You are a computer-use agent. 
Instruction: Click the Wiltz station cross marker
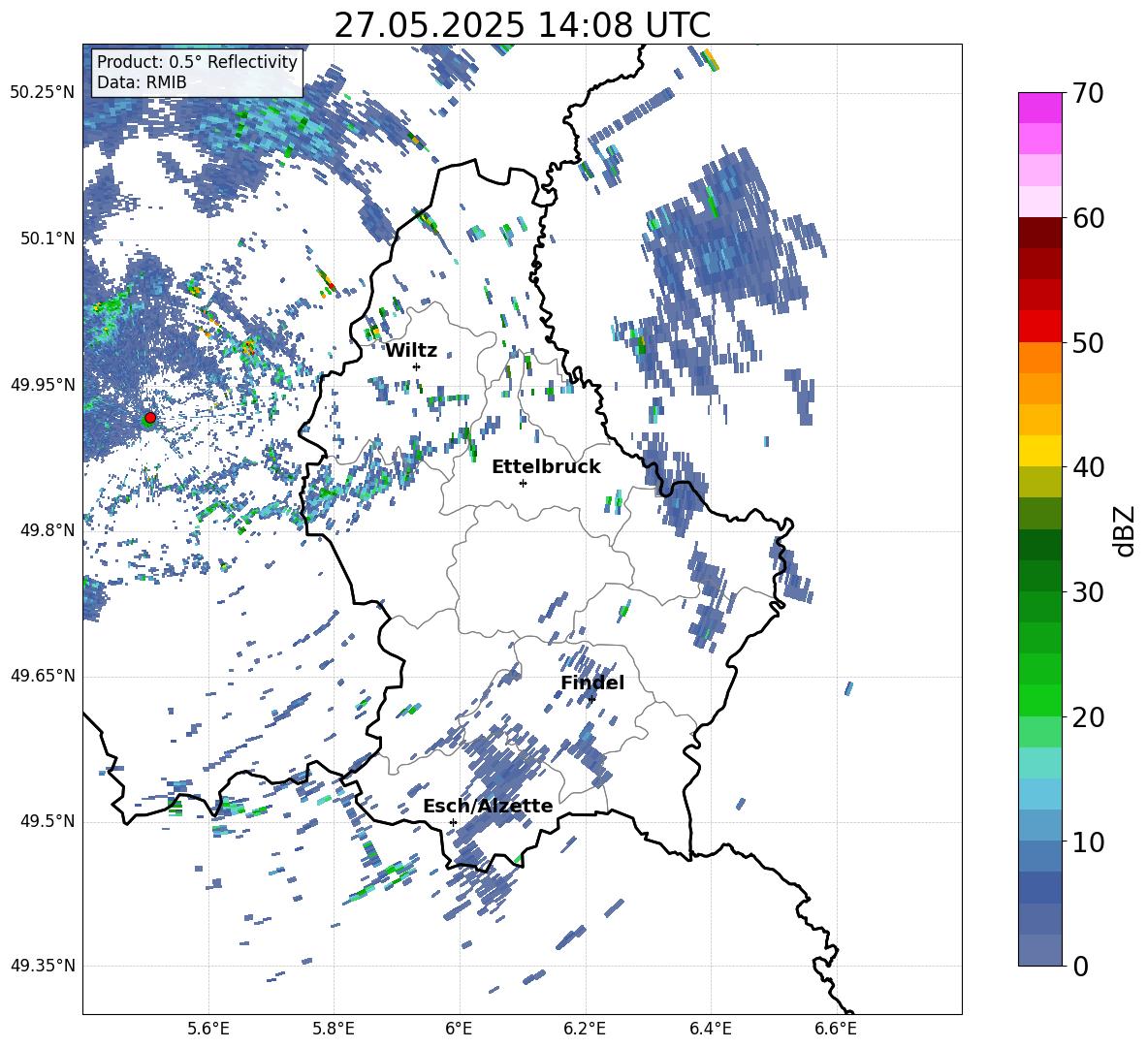(x=417, y=366)
